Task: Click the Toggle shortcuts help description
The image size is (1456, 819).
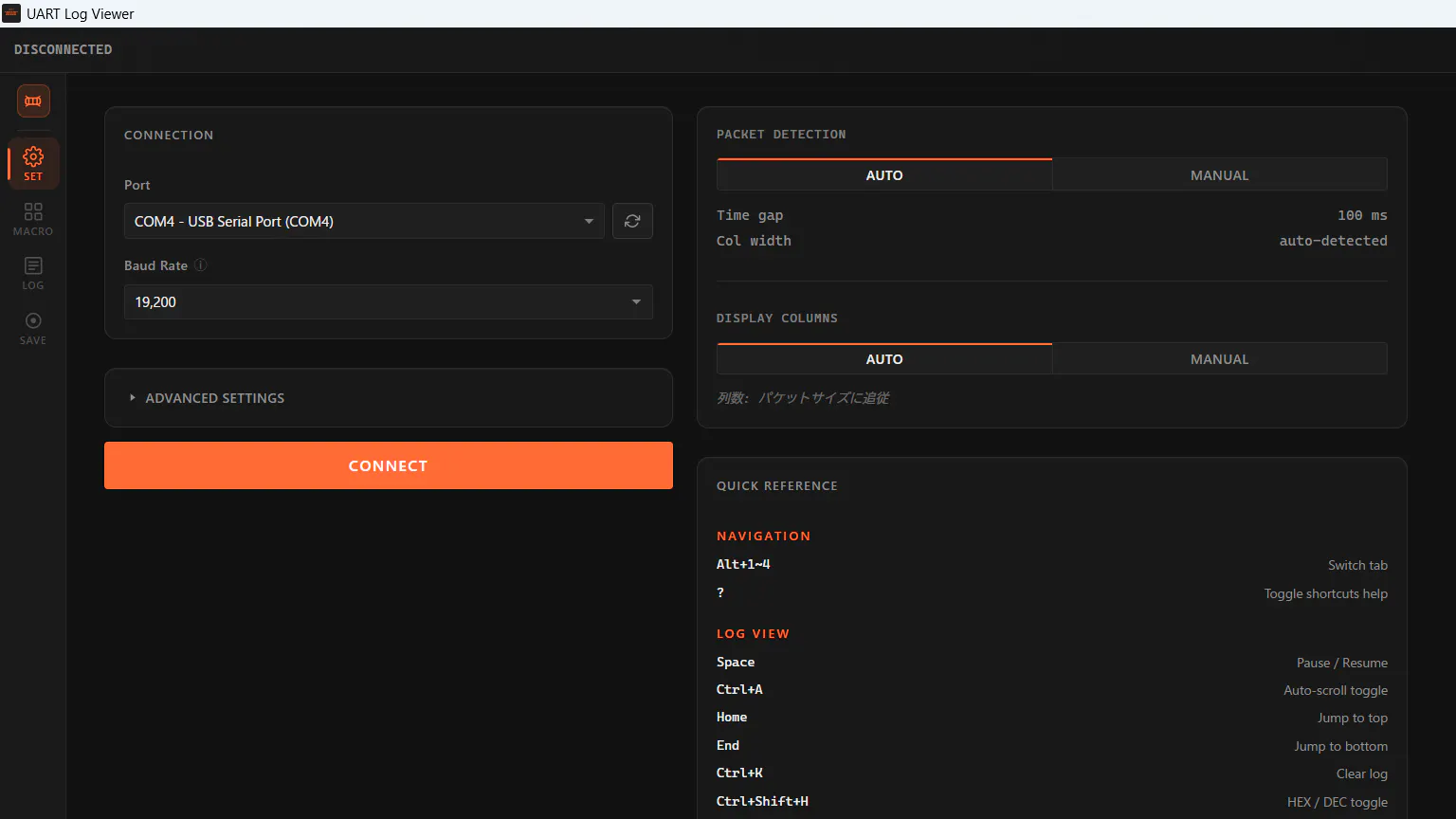Action: (1325, 593)
